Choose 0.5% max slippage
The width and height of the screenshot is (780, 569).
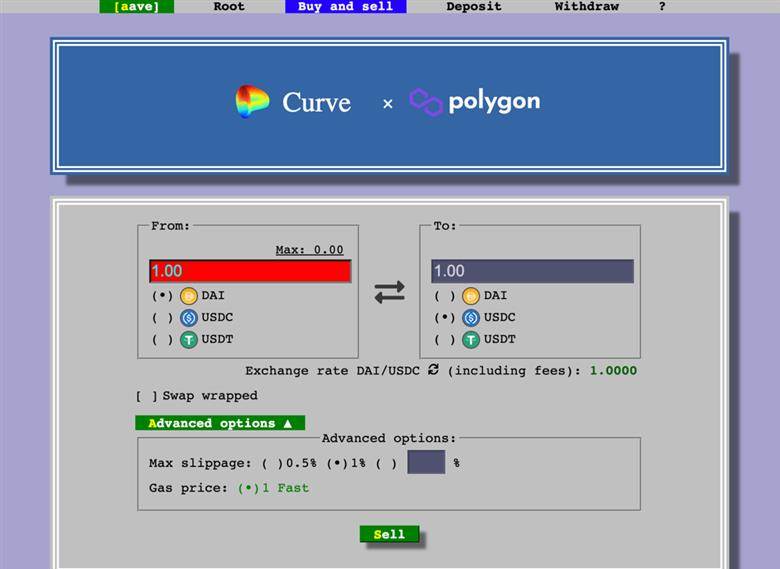(289, 463)
